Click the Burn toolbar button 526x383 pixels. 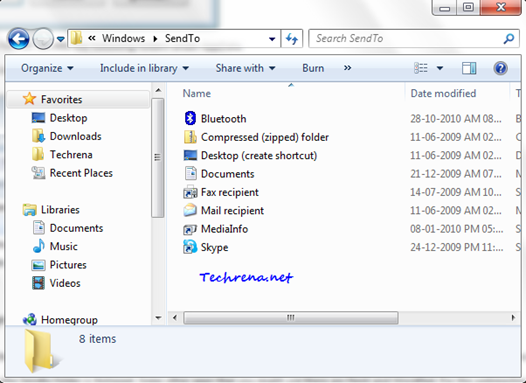tap(313, 68)
